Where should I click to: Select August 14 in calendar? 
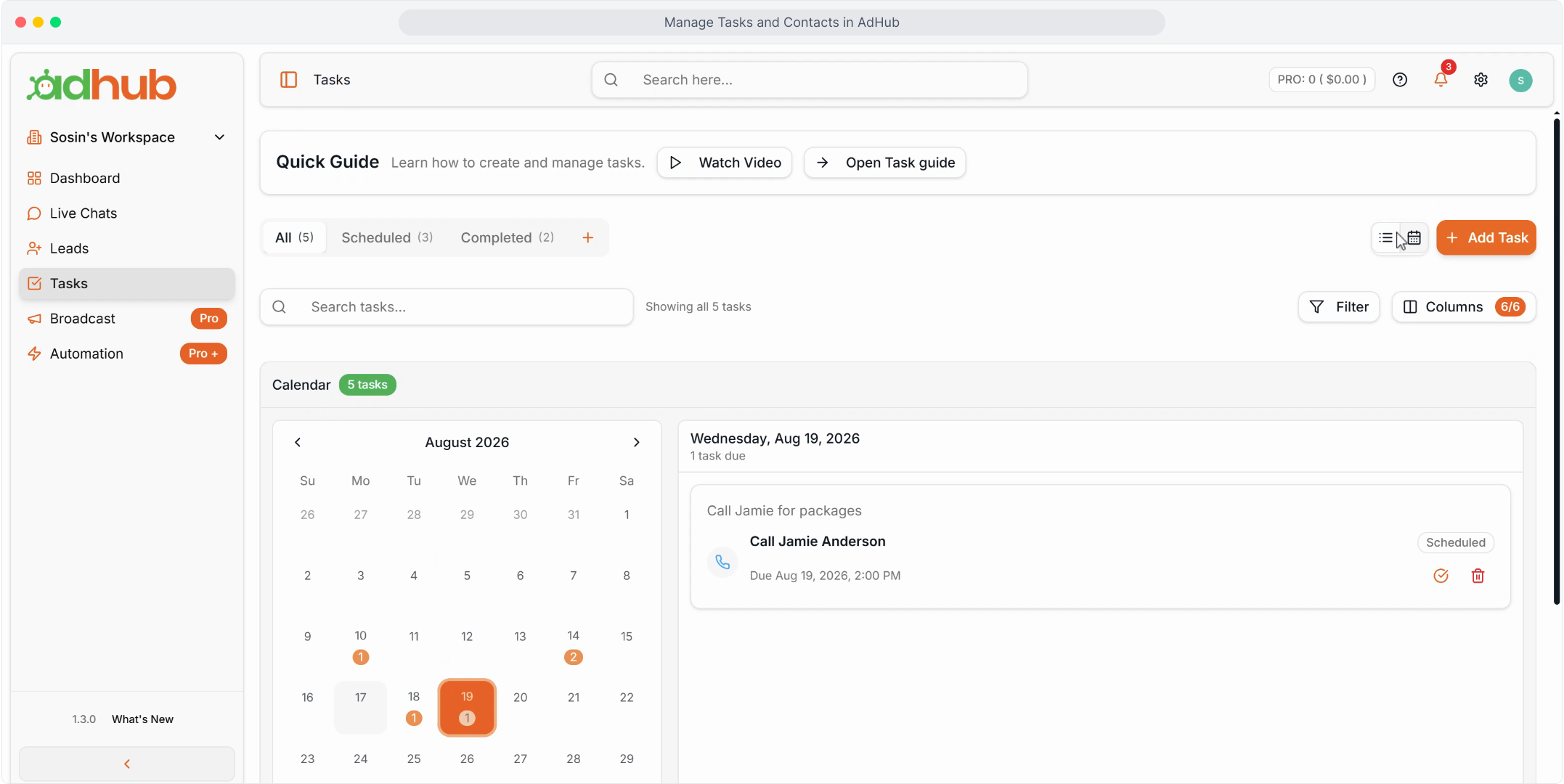(x=574, y=646)
